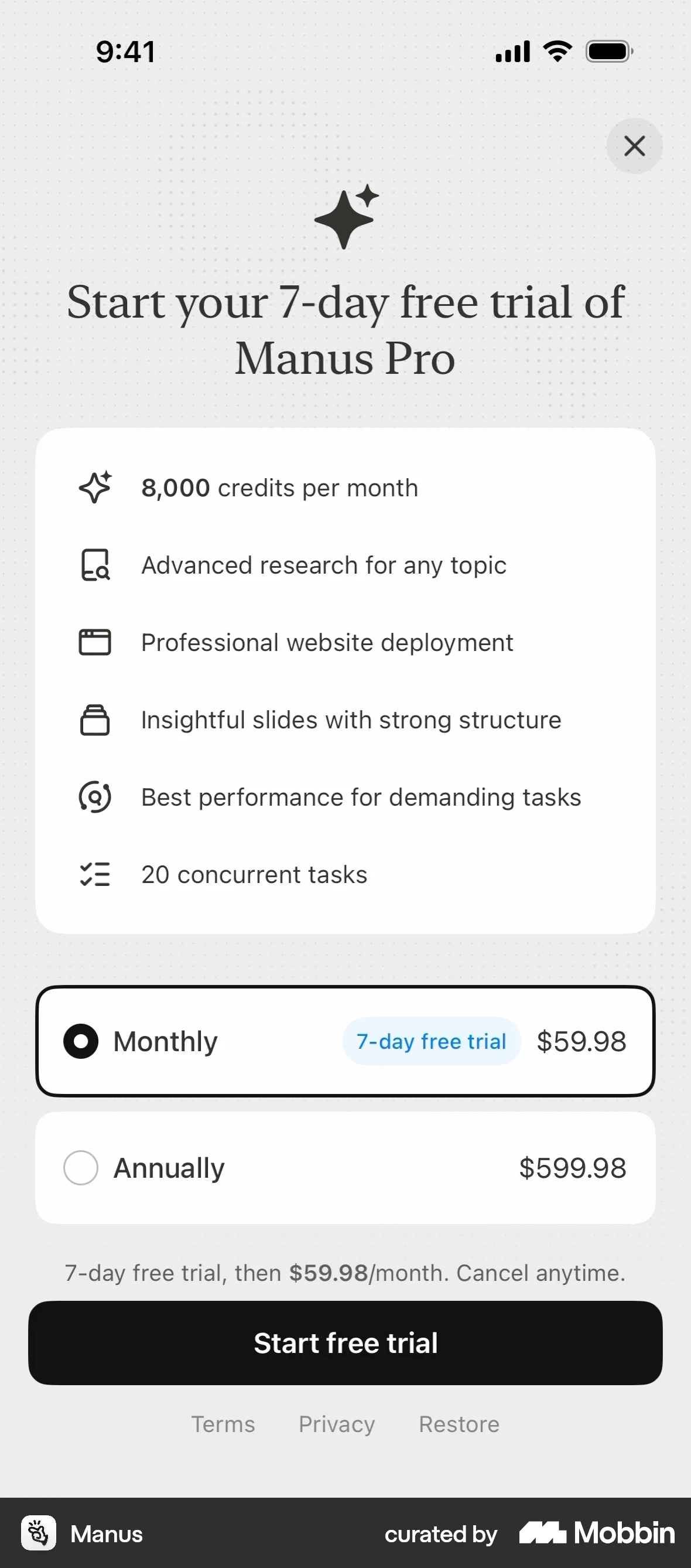Viewport: 691px width, 1568px height.
Task: Tap Restore to restore purchases
Action: point(459,1424)
